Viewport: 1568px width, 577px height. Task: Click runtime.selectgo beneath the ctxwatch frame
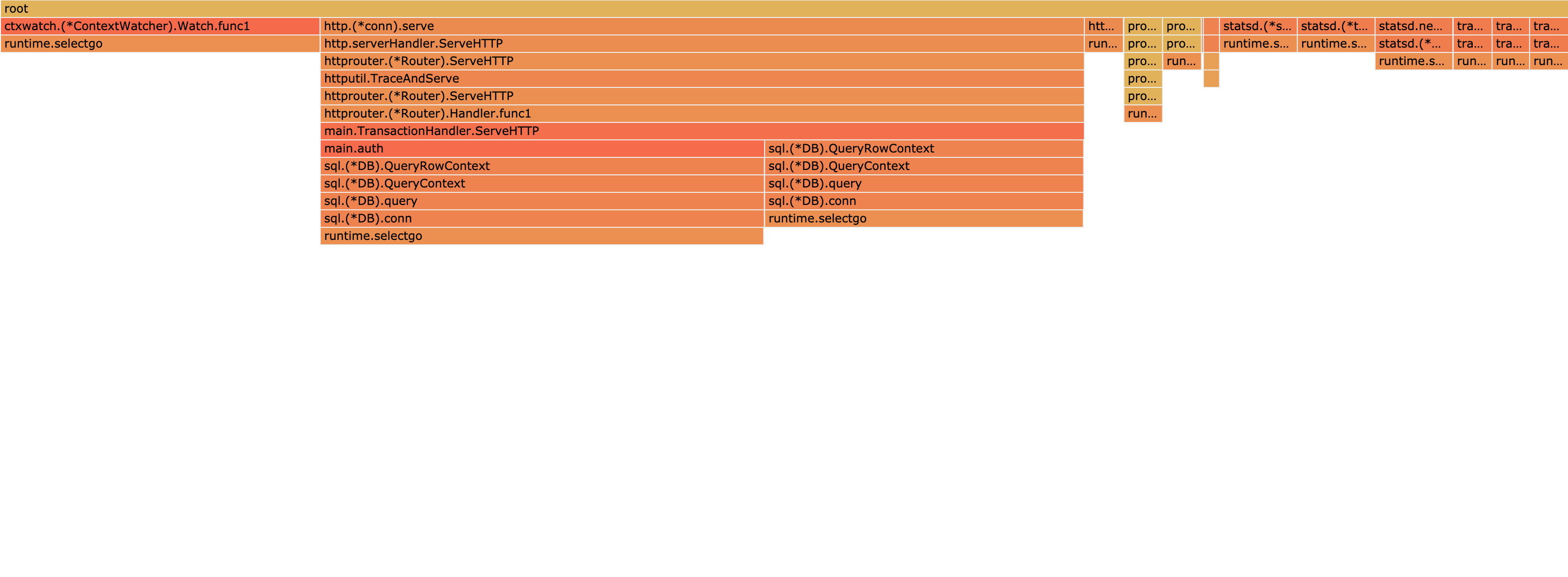click(x=159, y=44)
